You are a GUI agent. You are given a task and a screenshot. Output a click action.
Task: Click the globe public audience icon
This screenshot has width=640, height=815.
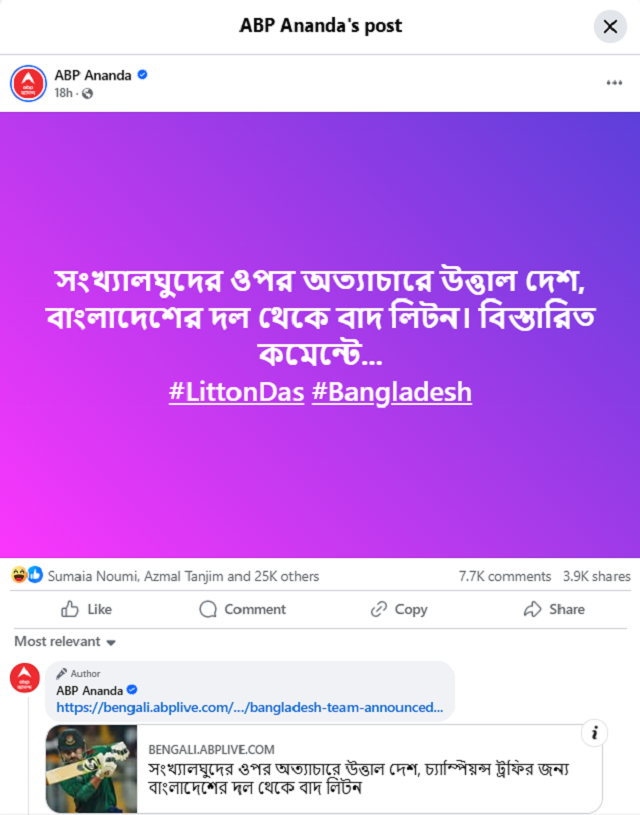(87, 94)
